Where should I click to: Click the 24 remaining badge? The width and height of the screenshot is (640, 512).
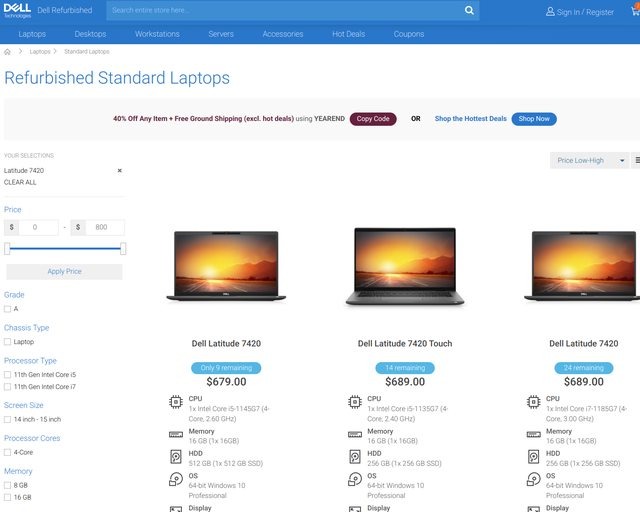coord(584,368)
